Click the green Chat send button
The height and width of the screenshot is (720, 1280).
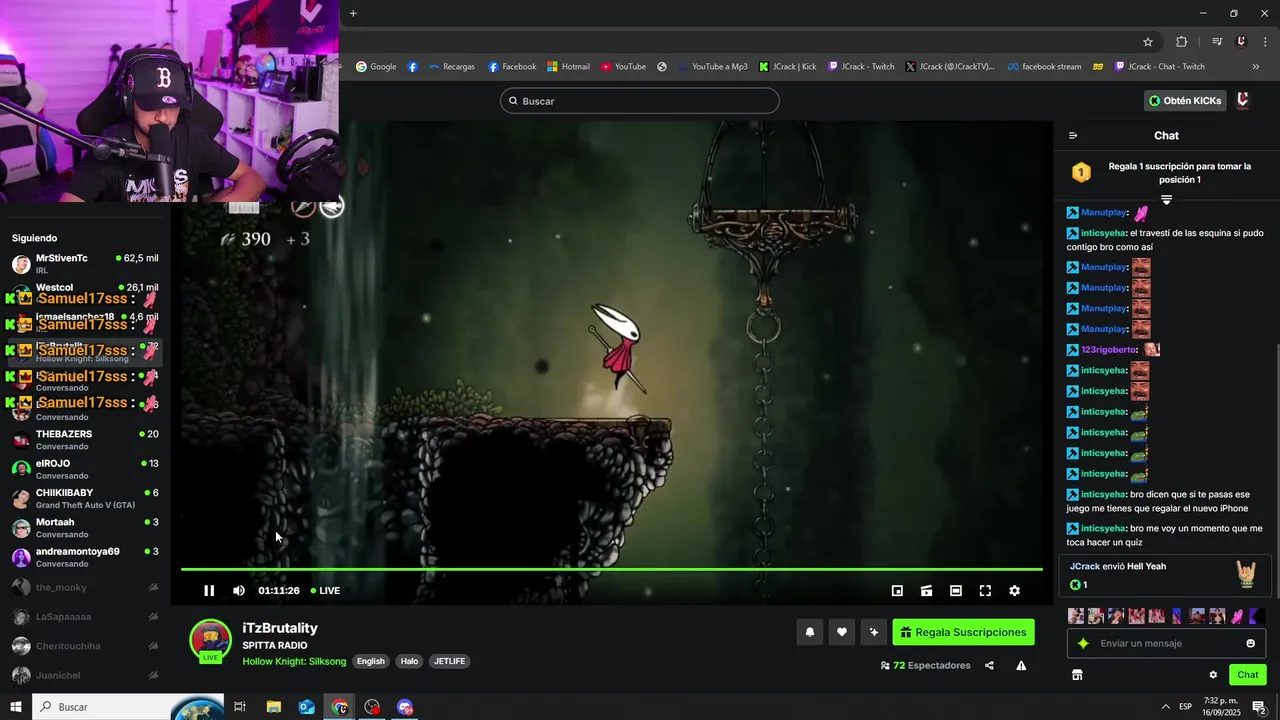point(1248,675)
